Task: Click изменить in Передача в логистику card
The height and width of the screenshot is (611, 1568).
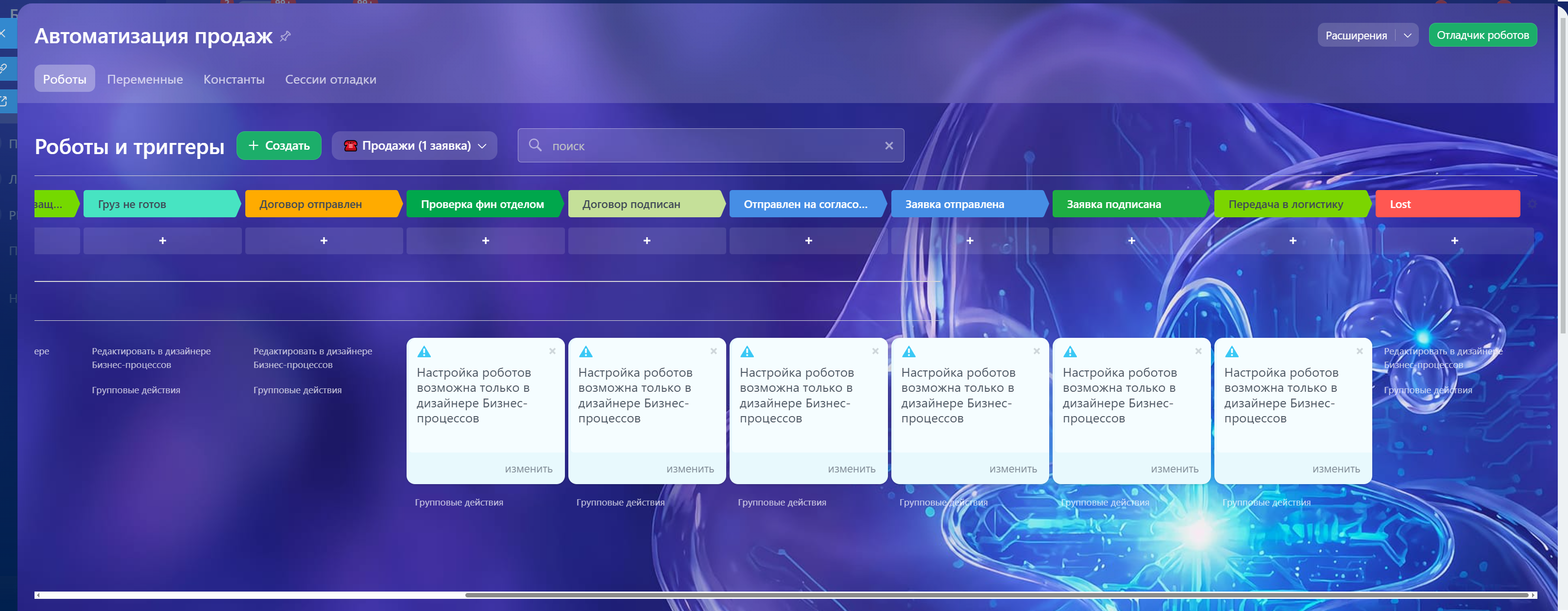Action: pos(1335,469)
